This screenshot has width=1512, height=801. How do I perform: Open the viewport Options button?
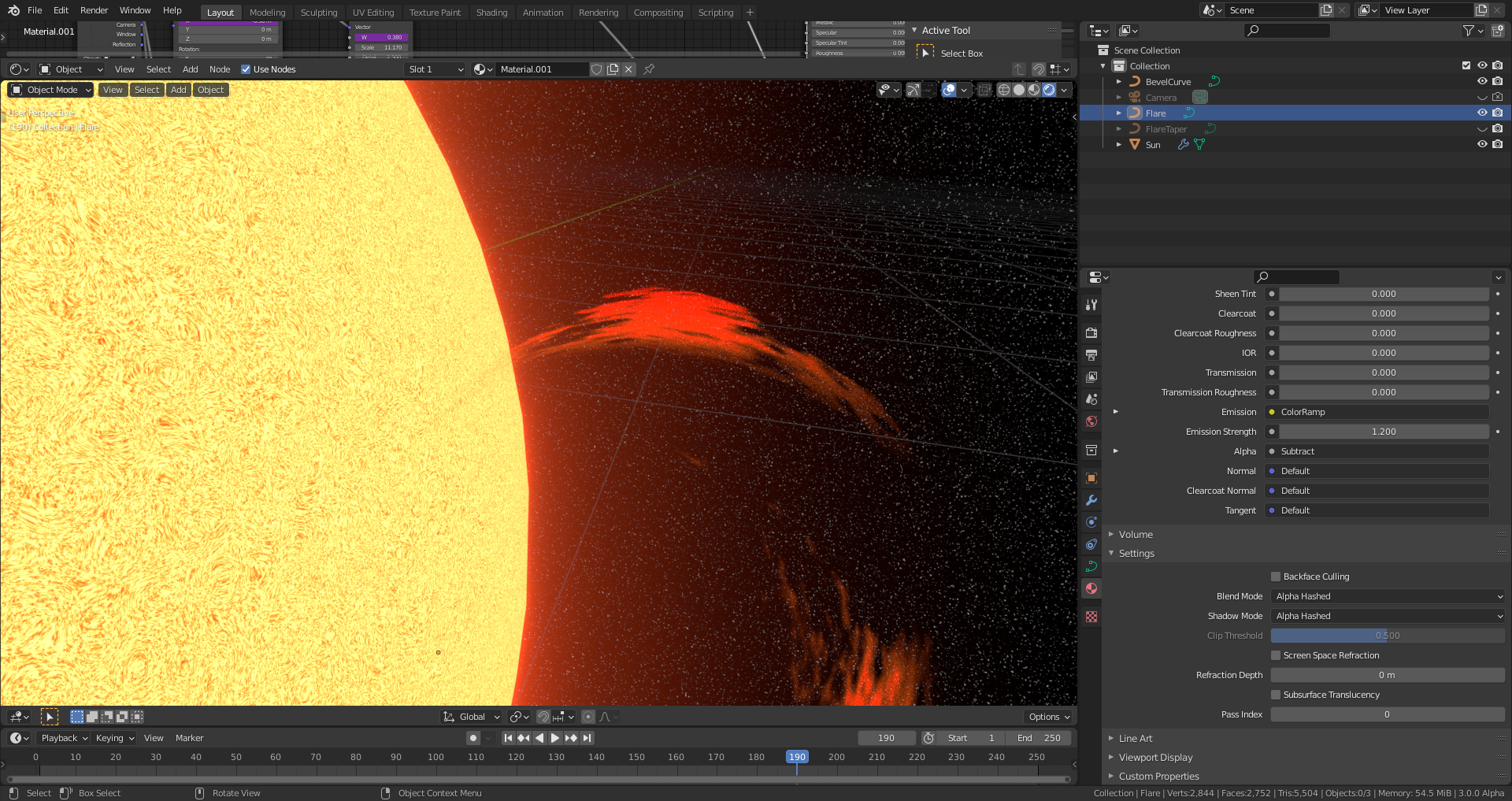pyautogui.click(x=1049, y=717)
